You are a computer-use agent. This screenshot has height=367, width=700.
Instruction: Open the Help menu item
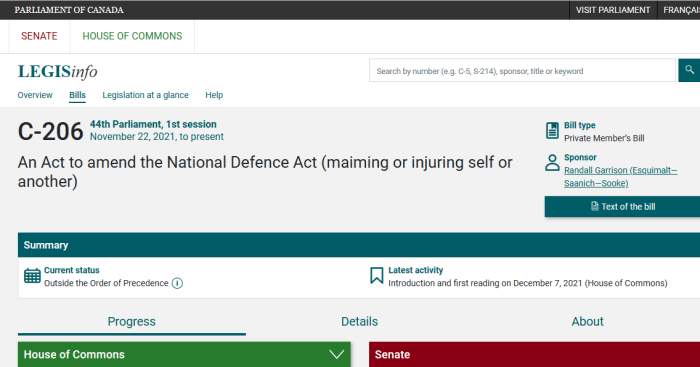(x=214, y=95)
